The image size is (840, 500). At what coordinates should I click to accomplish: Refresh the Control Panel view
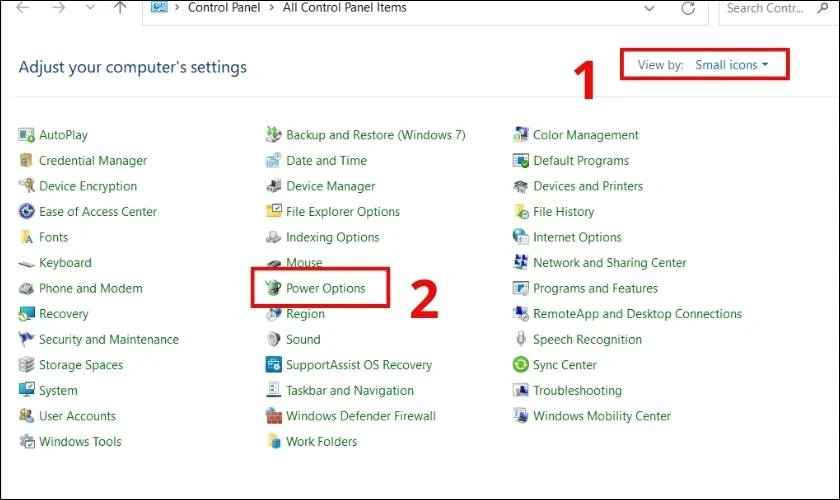688,8
